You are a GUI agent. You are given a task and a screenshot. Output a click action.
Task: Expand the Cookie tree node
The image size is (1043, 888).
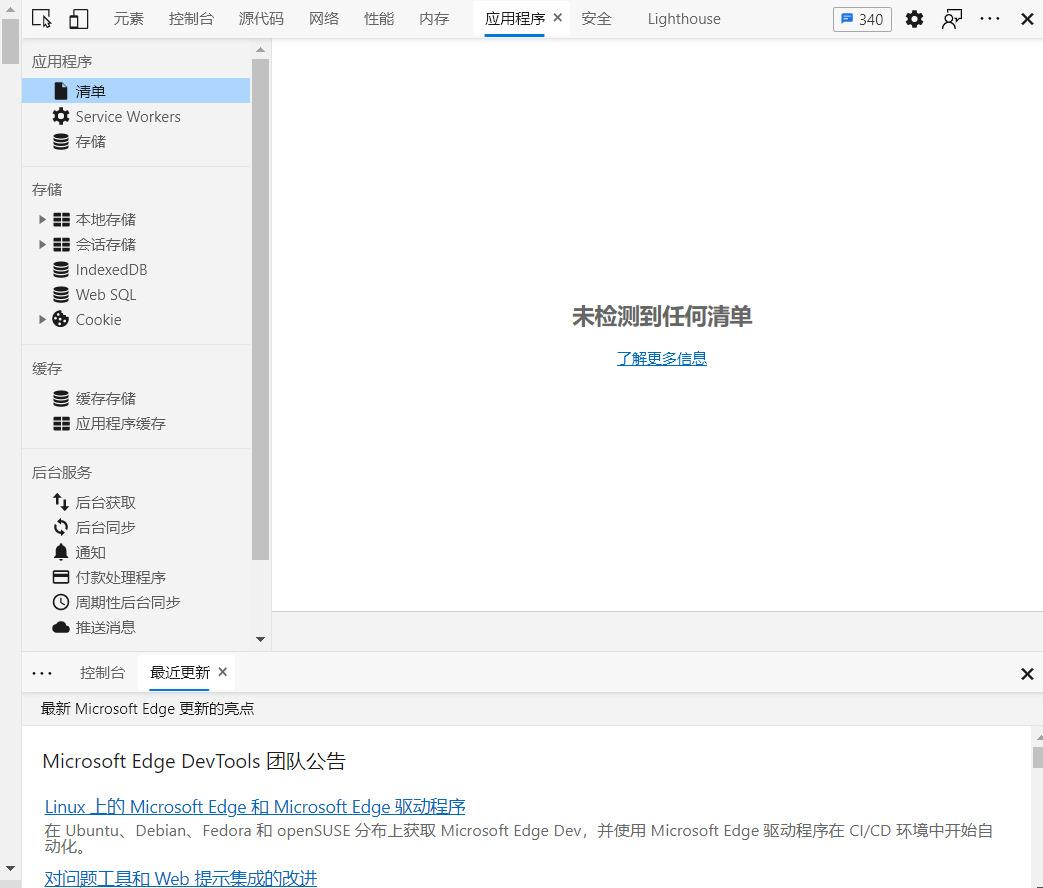coord(42,320)
